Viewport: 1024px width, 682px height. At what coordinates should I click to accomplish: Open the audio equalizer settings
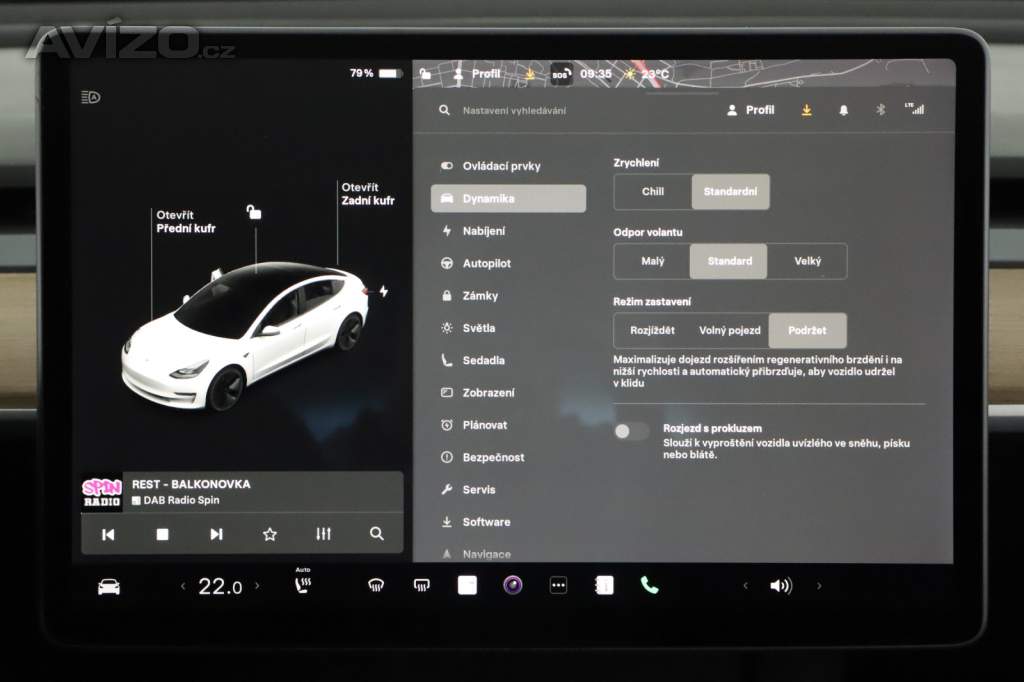(323, 534)
